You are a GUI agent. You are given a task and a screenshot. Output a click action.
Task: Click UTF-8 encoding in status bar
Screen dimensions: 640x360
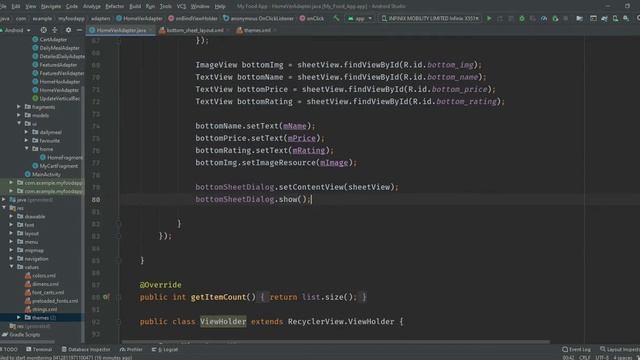(602, 358)
